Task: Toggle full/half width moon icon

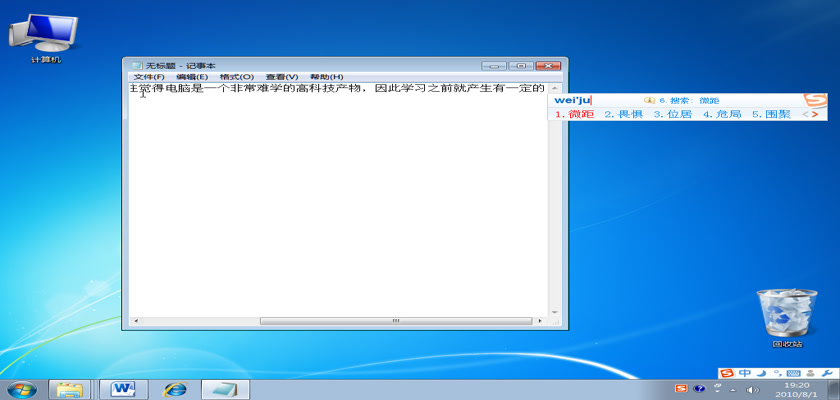Action: pos(759,373)
